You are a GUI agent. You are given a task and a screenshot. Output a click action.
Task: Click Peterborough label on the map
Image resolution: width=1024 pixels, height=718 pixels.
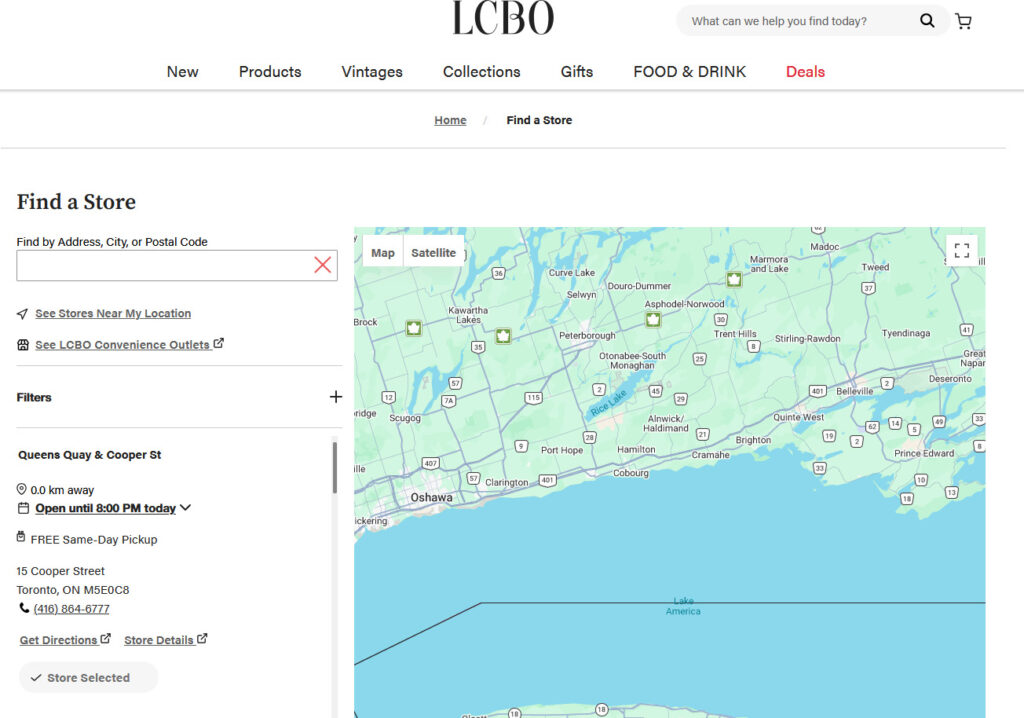[x=587, y=335]
